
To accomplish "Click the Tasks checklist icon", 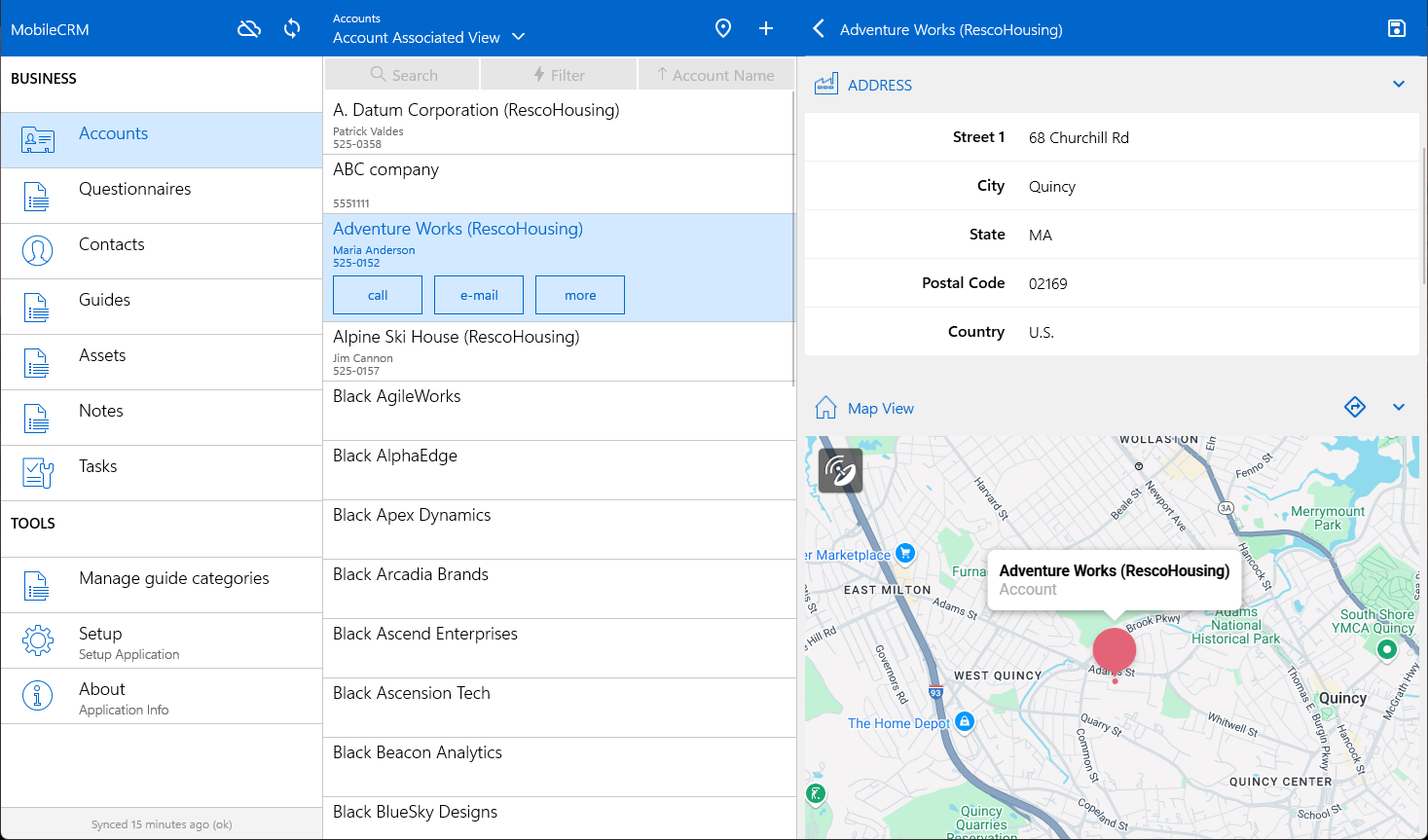I will tap(38, 474).
